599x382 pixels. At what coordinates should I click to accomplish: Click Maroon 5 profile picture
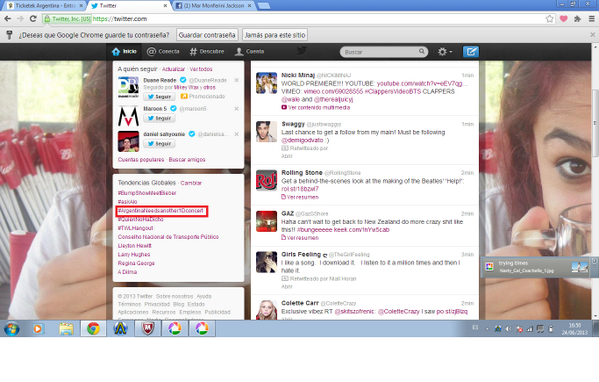(x=128, y=116)
